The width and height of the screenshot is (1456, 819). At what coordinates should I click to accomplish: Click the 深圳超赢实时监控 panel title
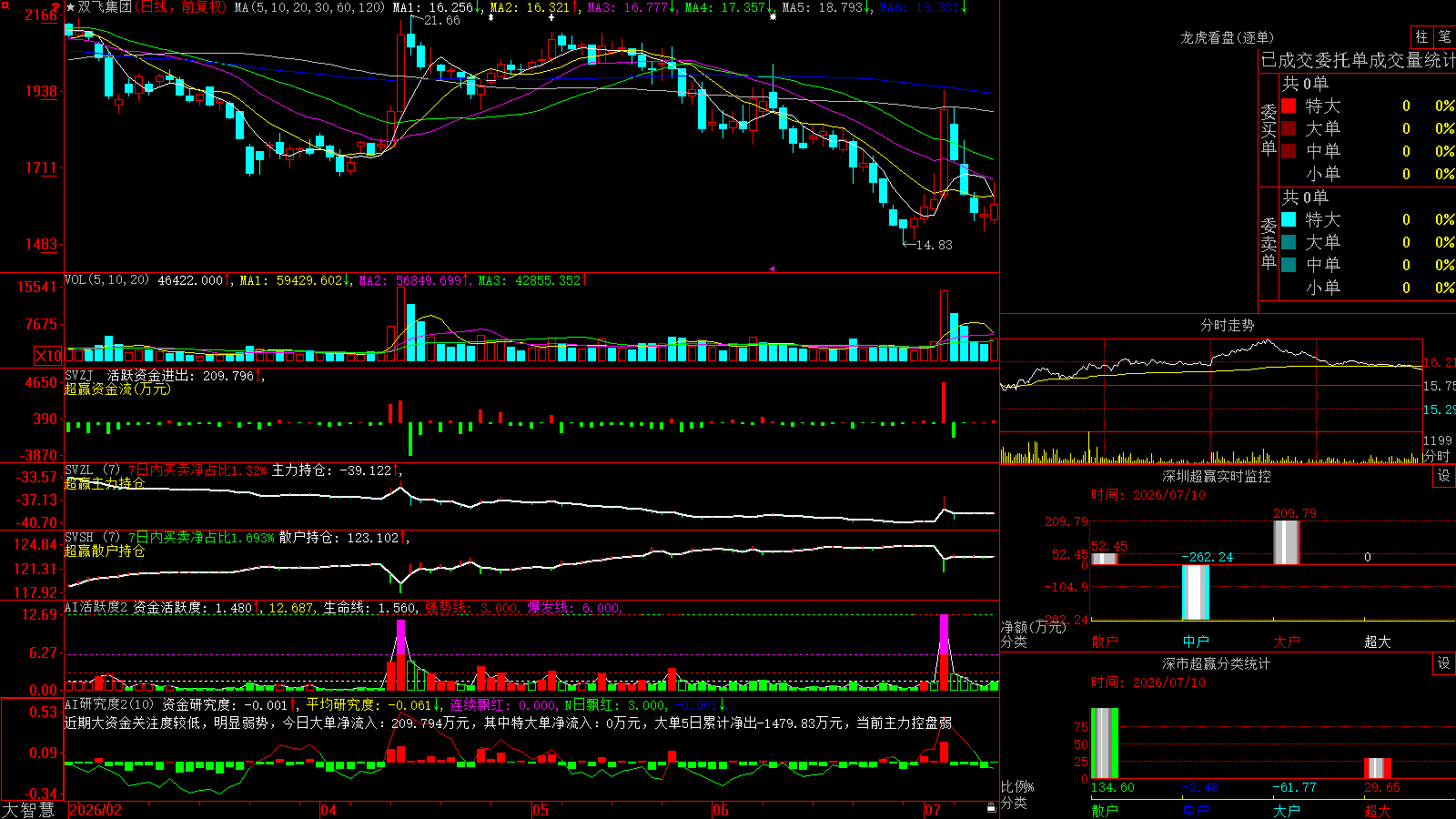[1217, 476]
